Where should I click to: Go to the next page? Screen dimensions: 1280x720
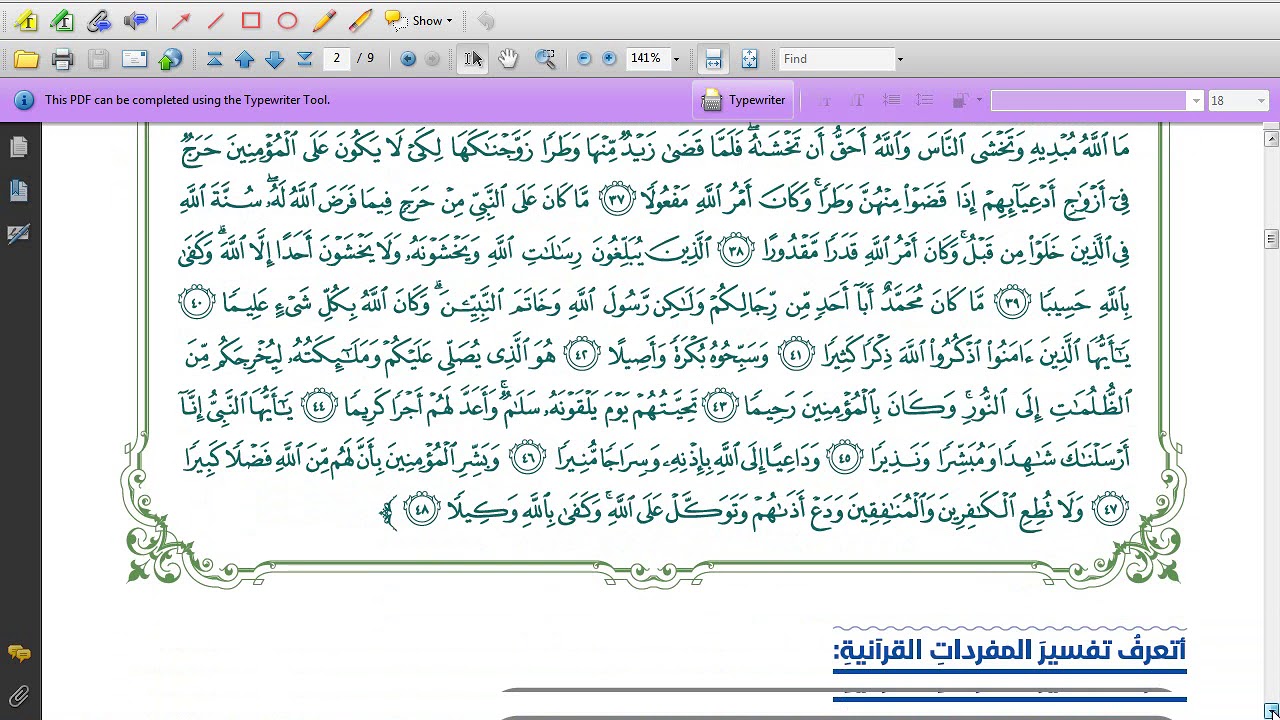coord(275,59)
